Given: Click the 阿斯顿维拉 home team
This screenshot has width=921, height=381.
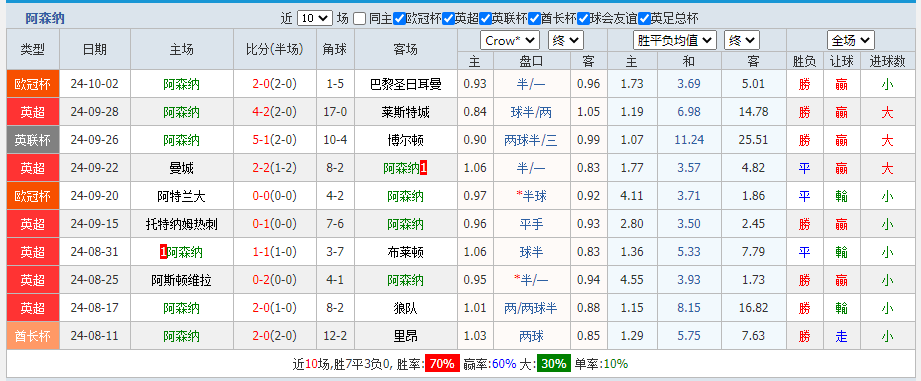Looking at the screenshot, I should click(181, 281).
